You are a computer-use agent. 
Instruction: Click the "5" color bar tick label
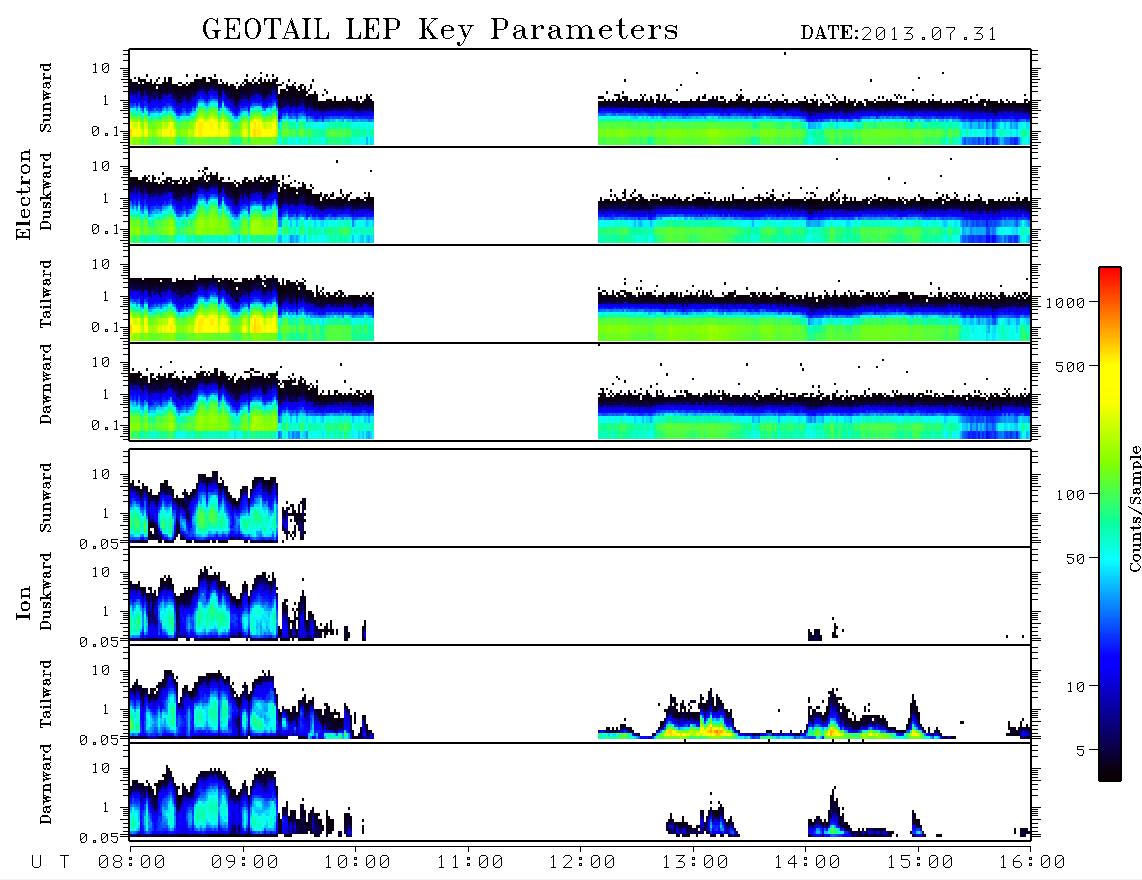click(1081, 751)
